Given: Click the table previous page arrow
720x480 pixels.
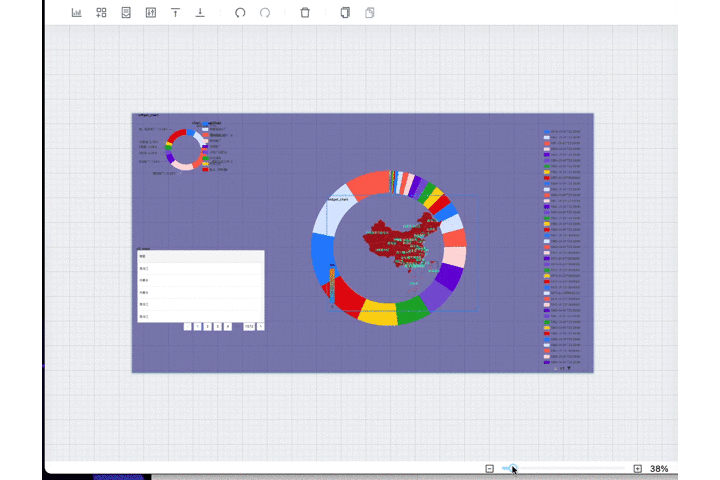Looking at the screenshot, I should pos(187,327).
